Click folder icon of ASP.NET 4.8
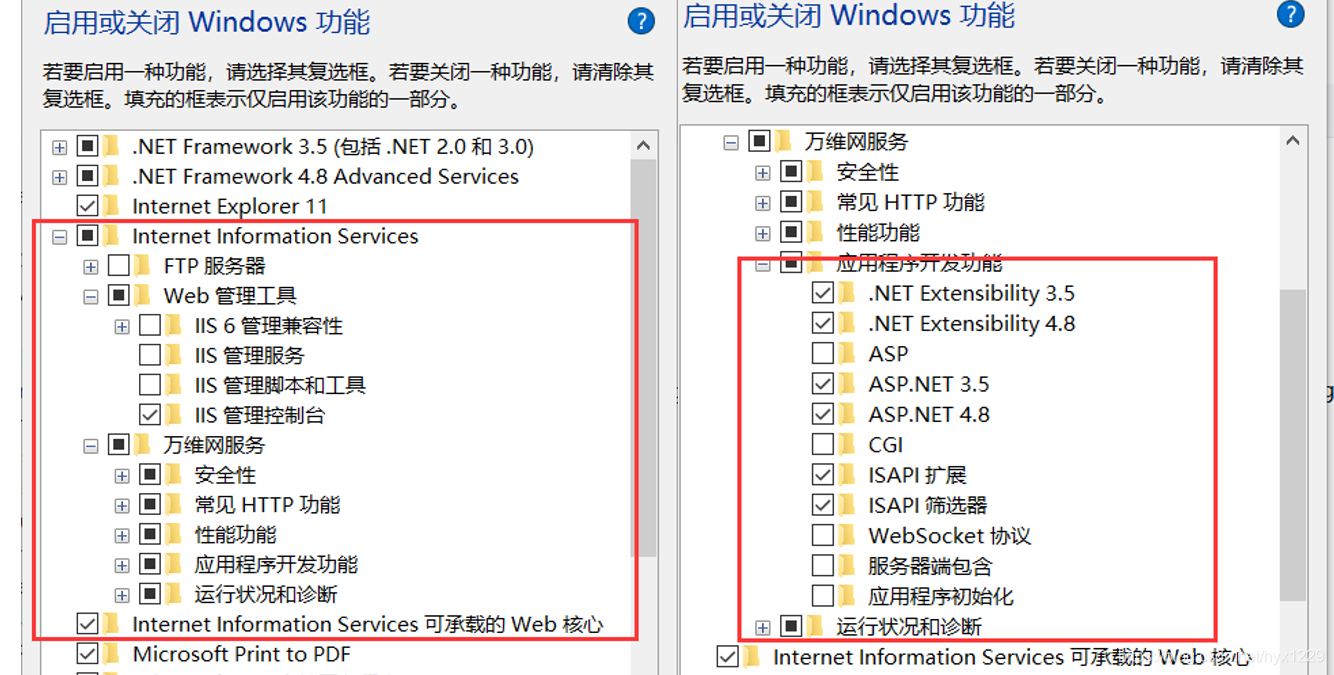 tap(847, 414)
